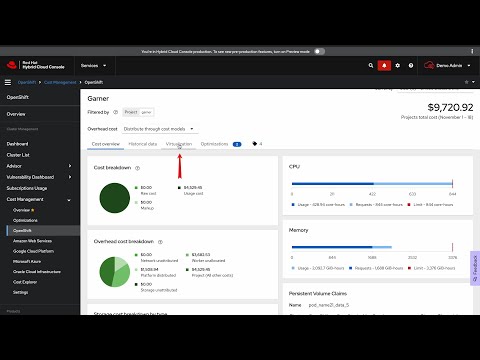Switch to the Virtualization tab
The width and height of the screenshot is (480, 360).
[x=179, y=144]
